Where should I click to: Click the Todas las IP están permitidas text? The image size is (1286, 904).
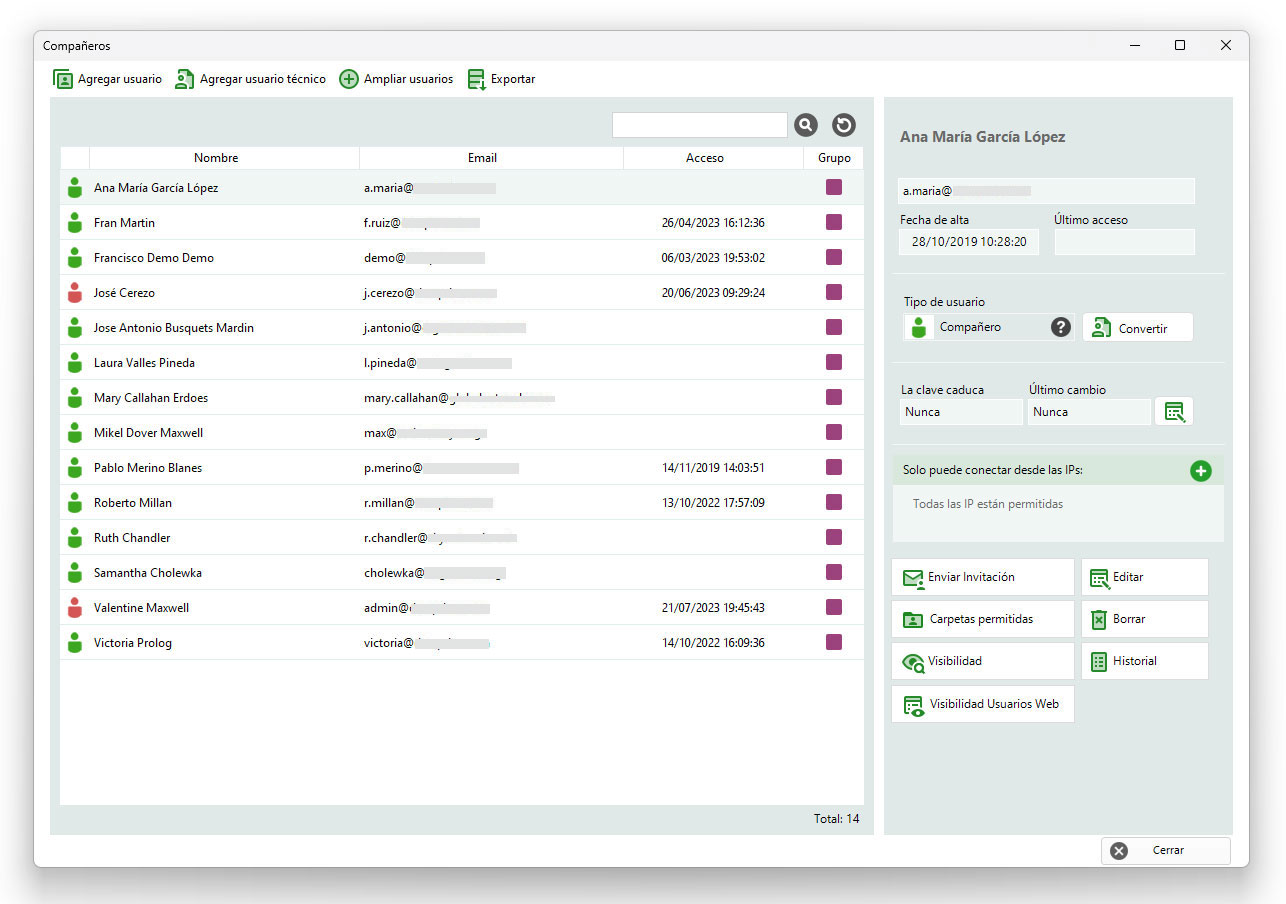[x=988, y=504]
